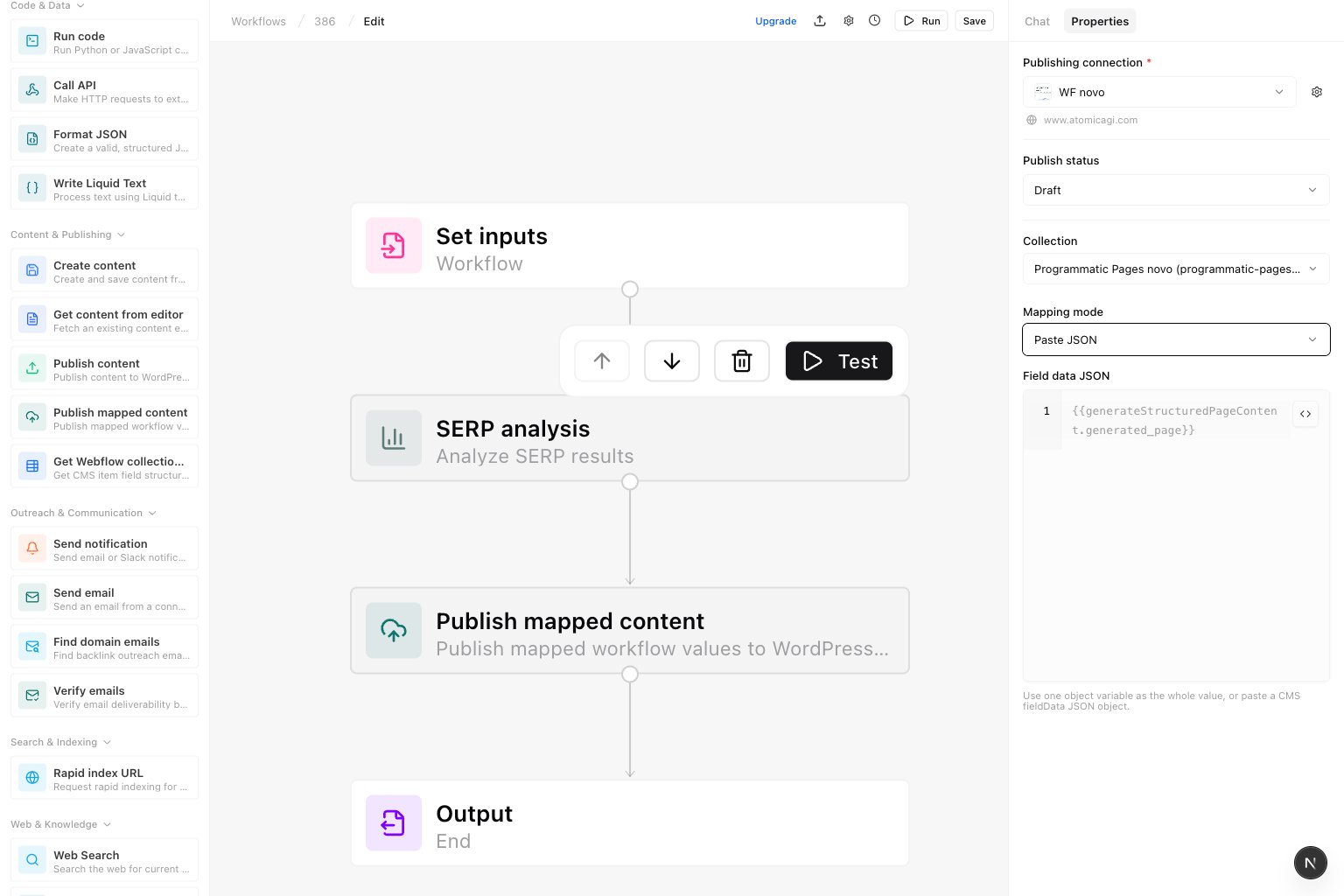Open workflow settings gear in top bar
This screenshot has width=1344, height=896.
[x=848, y=21]
